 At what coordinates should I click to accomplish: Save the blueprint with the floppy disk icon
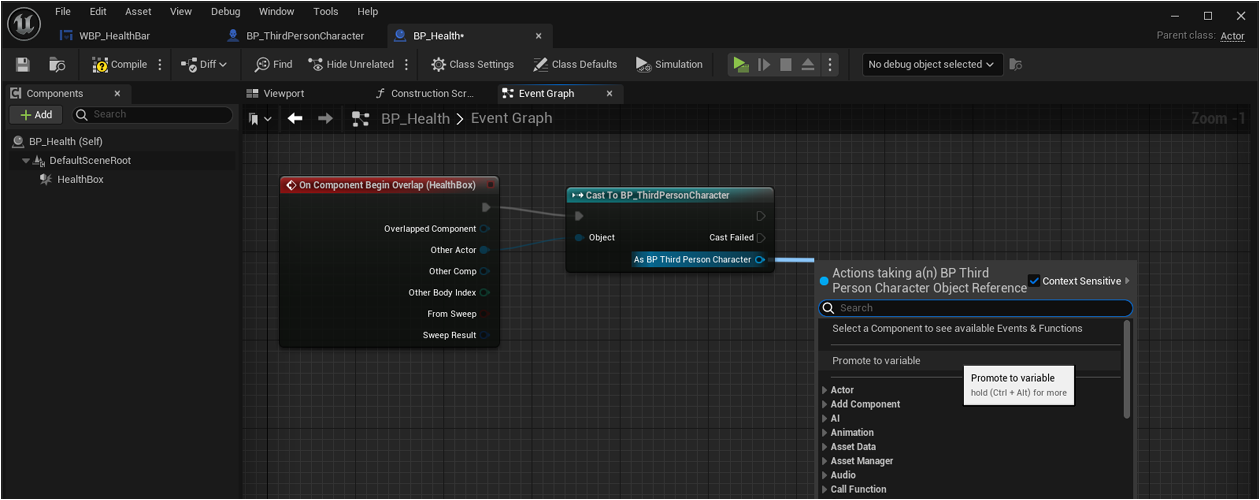(x=23, y=64)
